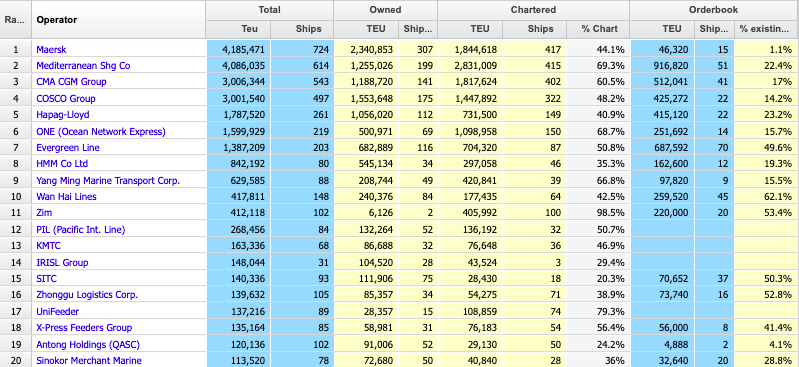
Task: Sort by Total Ships column header
Action: pyautogui.click(x=302, y=29)
